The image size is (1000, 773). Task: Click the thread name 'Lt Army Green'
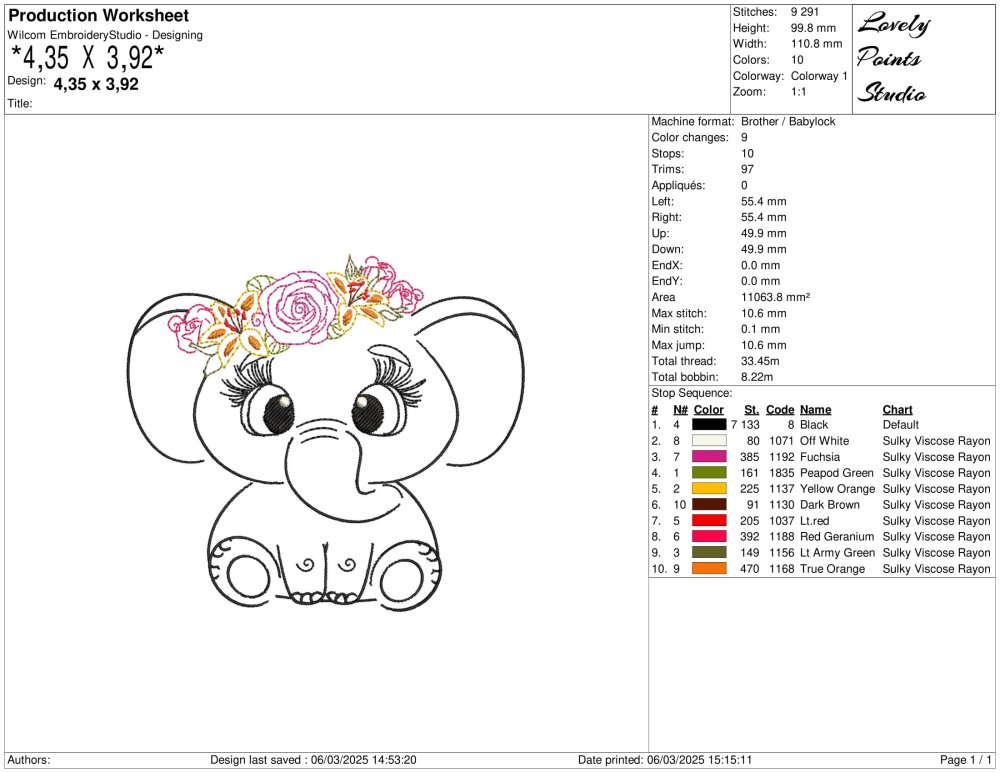click(837, 552)
